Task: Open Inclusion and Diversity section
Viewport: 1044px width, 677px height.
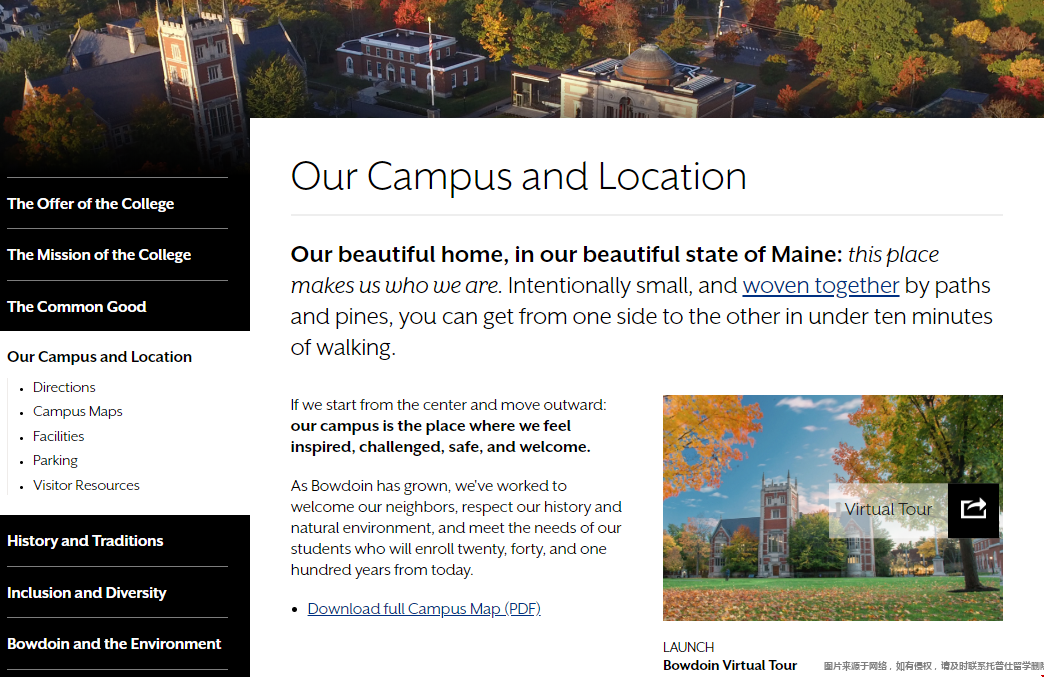Action: (x=87, y=593)
